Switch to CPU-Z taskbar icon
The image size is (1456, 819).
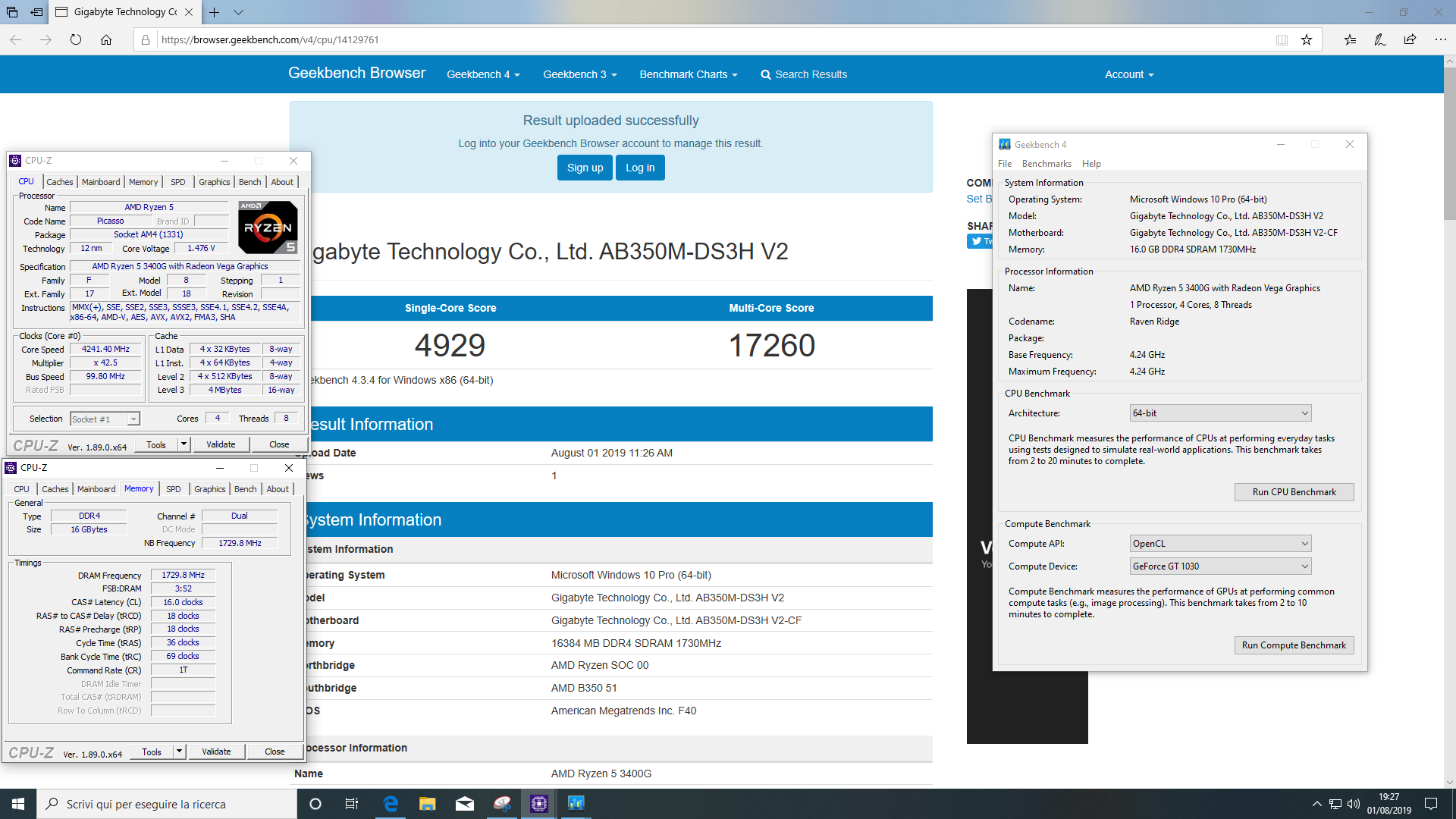(539, 804)
